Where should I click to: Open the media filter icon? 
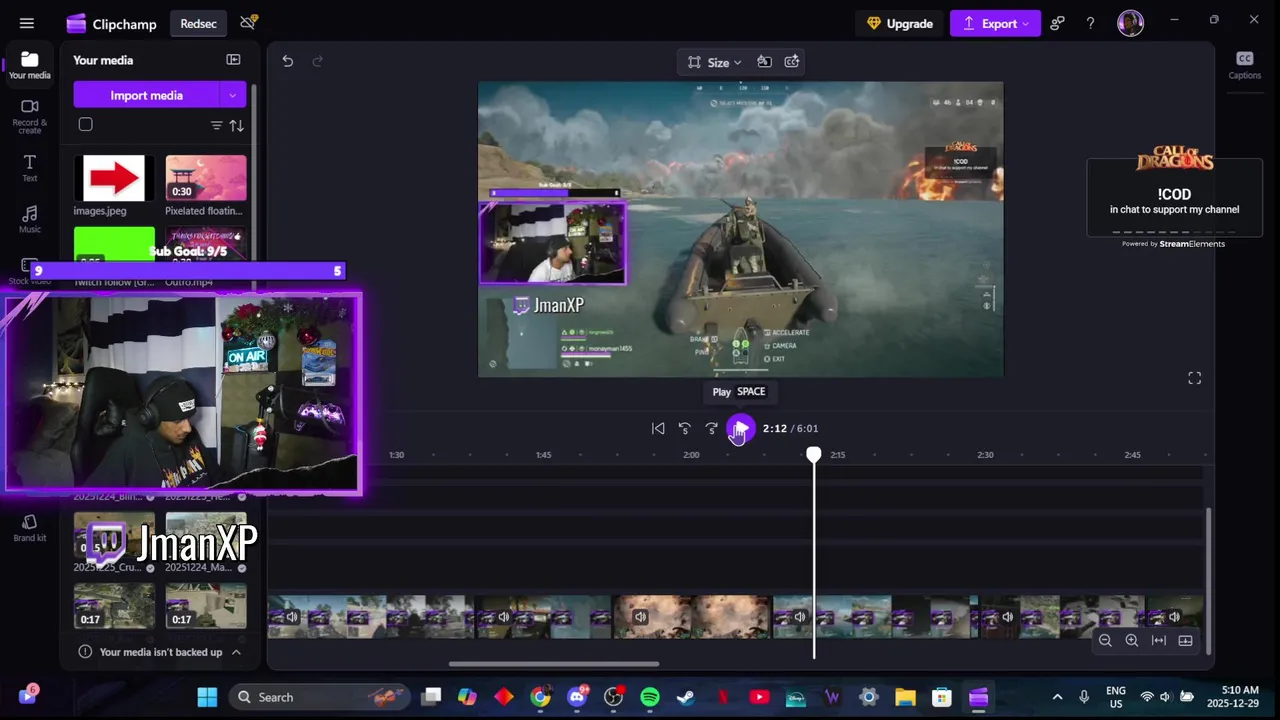click(216, 125)
